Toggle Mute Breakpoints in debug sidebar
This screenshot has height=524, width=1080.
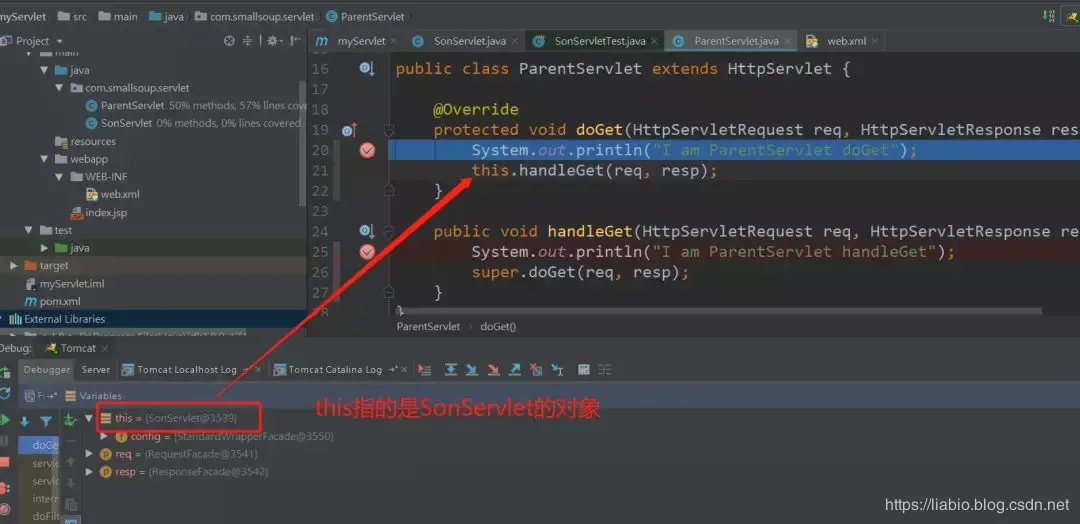pos(5,510)
